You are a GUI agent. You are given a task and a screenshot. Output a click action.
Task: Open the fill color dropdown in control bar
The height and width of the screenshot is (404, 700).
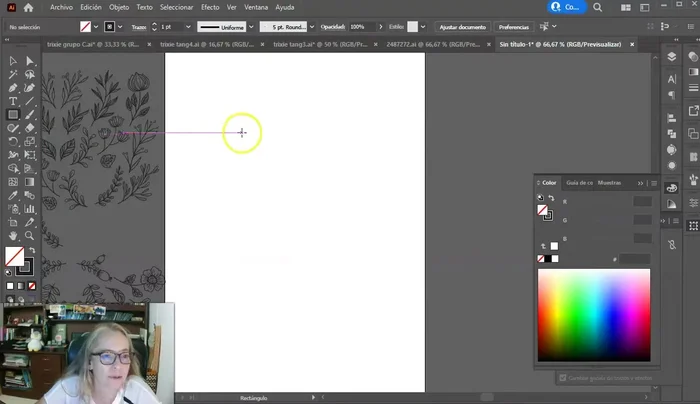[96, 27]
